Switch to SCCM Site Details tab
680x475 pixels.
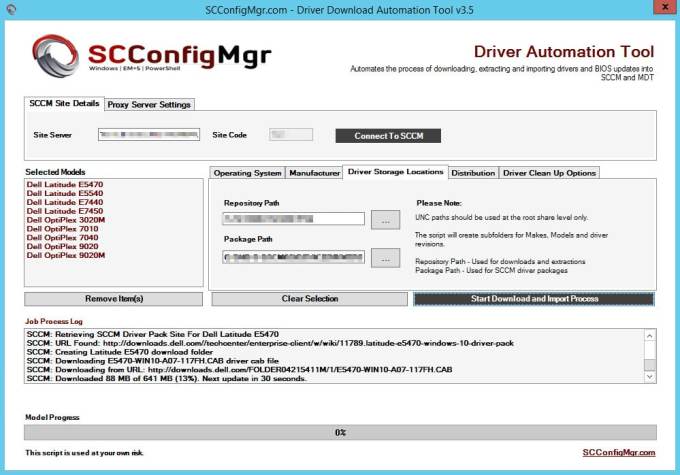[64, 103]
